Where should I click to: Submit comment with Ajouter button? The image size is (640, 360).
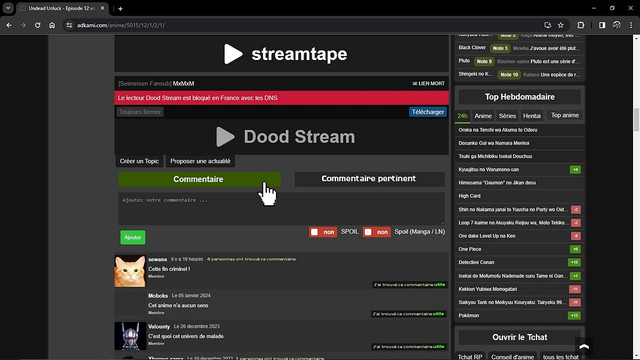coord(133,237)
